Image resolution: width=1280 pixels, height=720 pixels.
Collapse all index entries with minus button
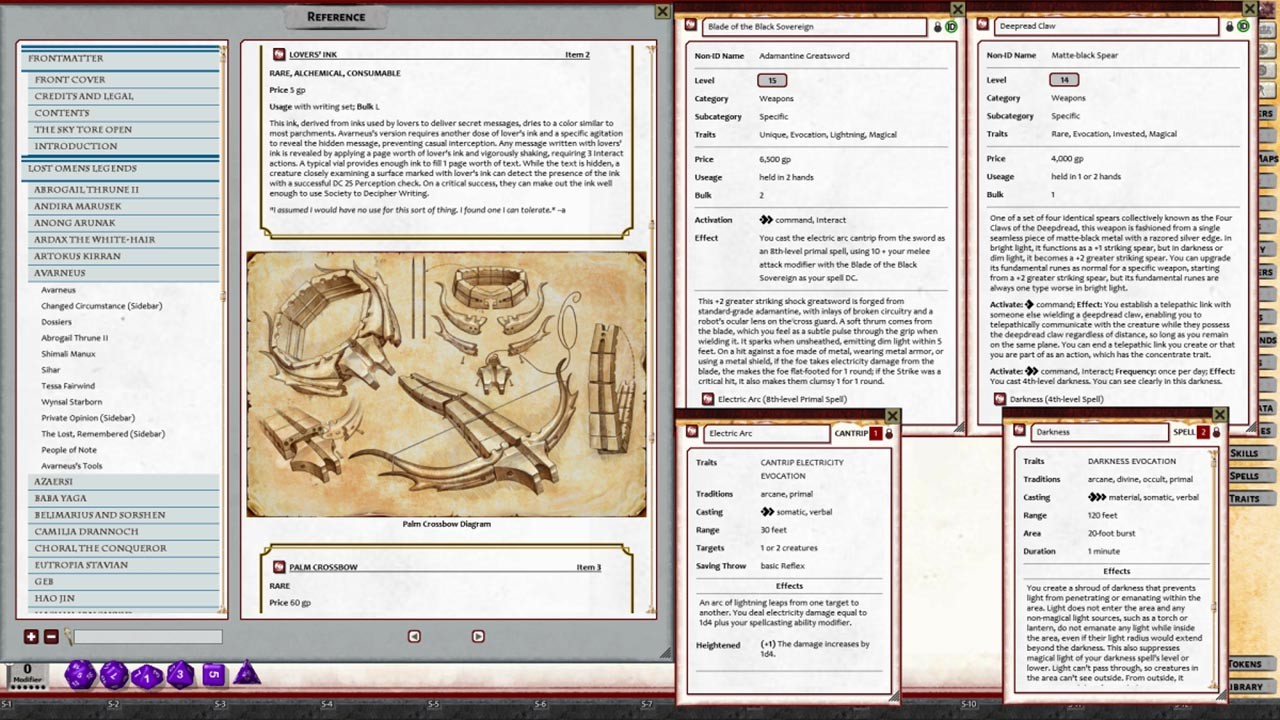[x=51, y=637]
